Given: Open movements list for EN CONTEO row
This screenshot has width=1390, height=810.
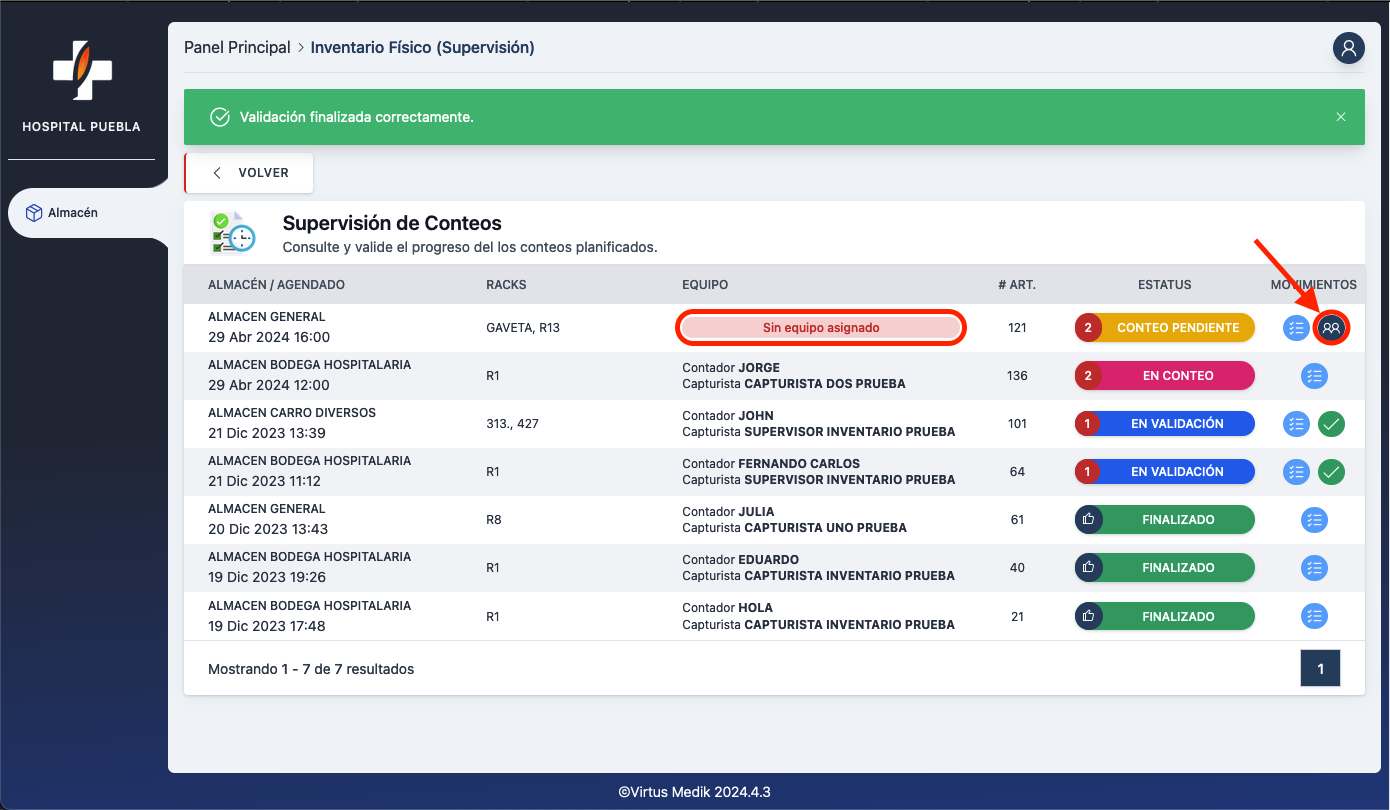Looking at the screenshot, I should pyautogui.click(x=1314, y=376).
